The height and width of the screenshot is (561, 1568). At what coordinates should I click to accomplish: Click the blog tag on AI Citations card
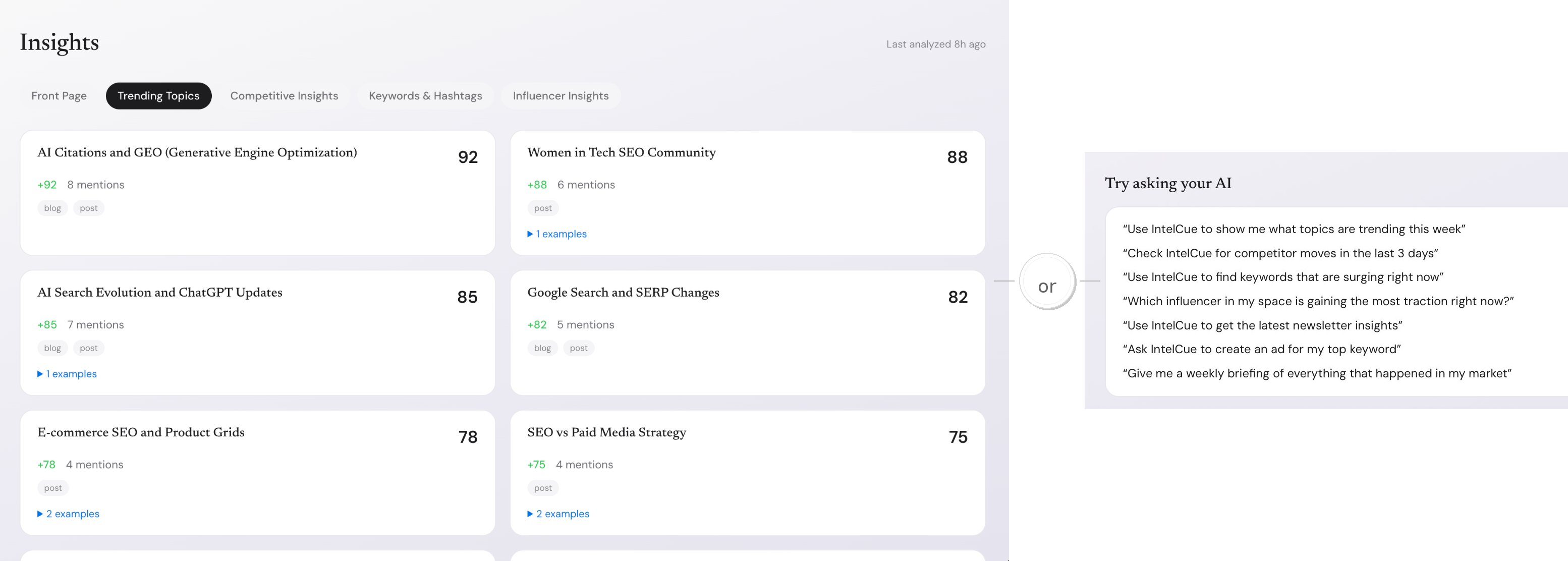[x=52, y=208]
